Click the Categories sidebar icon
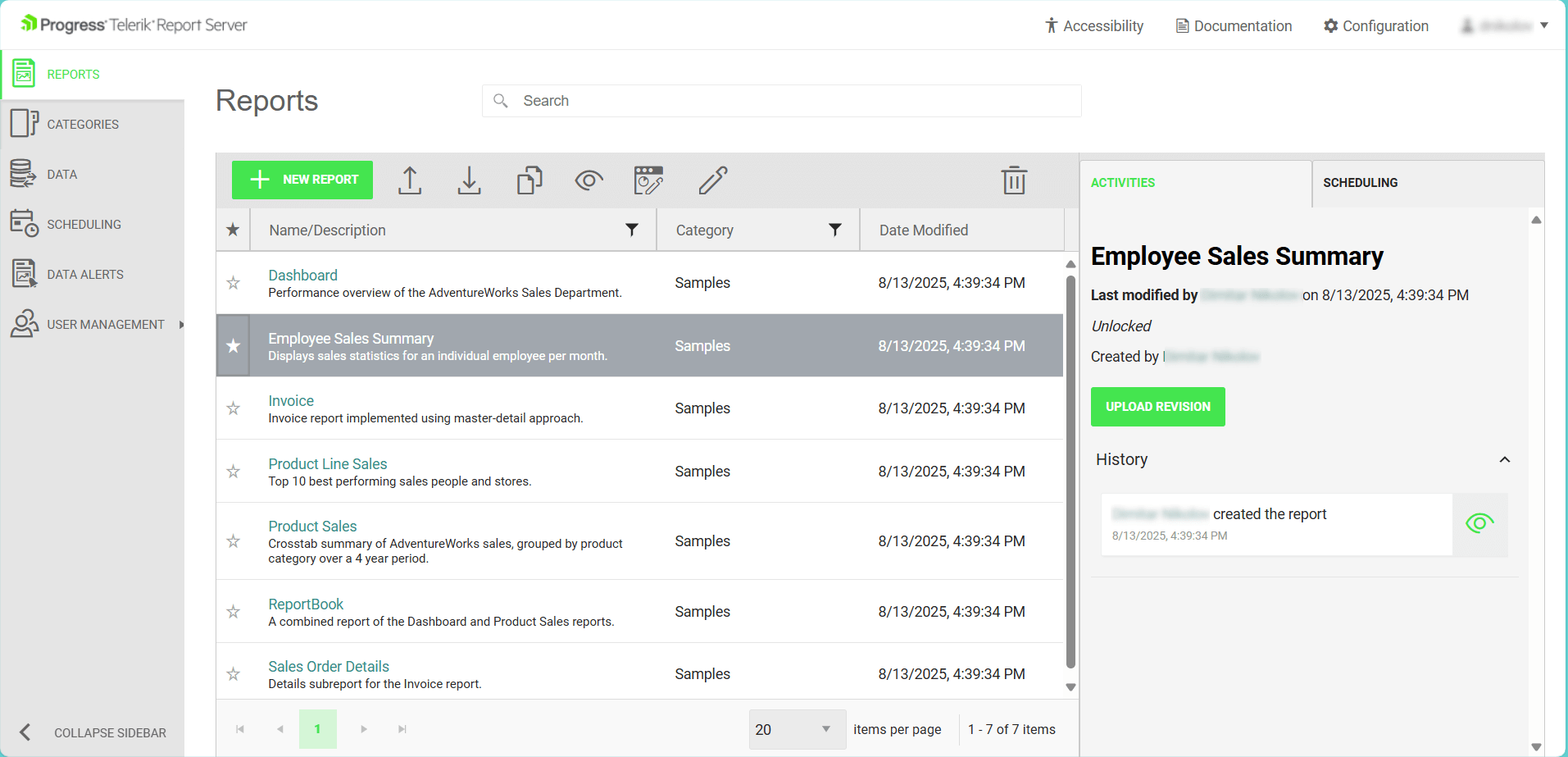1568x757 pixels. pos(24,123)
